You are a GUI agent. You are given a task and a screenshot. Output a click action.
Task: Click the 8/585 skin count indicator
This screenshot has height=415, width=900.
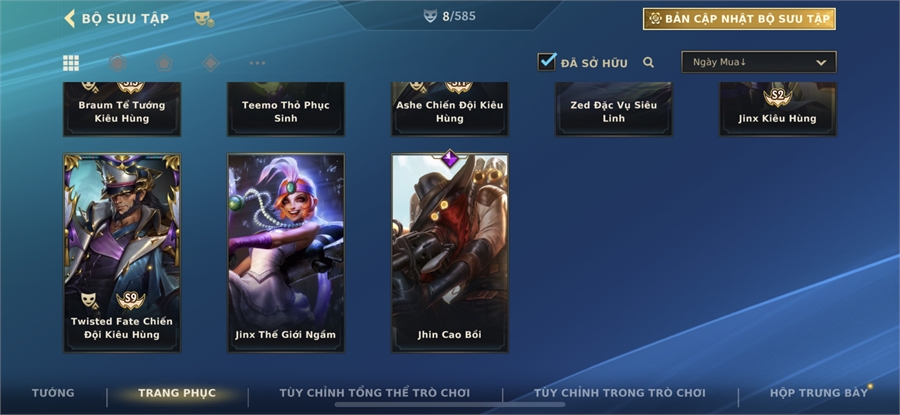(450, 16)
